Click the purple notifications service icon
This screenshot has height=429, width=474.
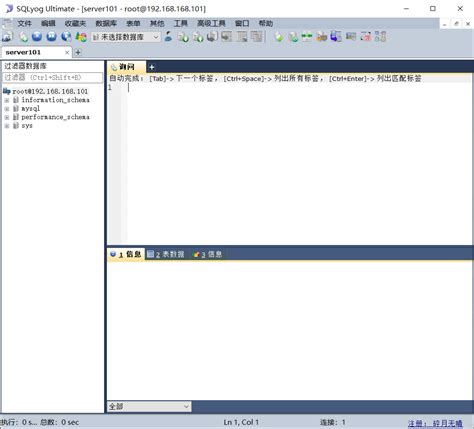336,37
